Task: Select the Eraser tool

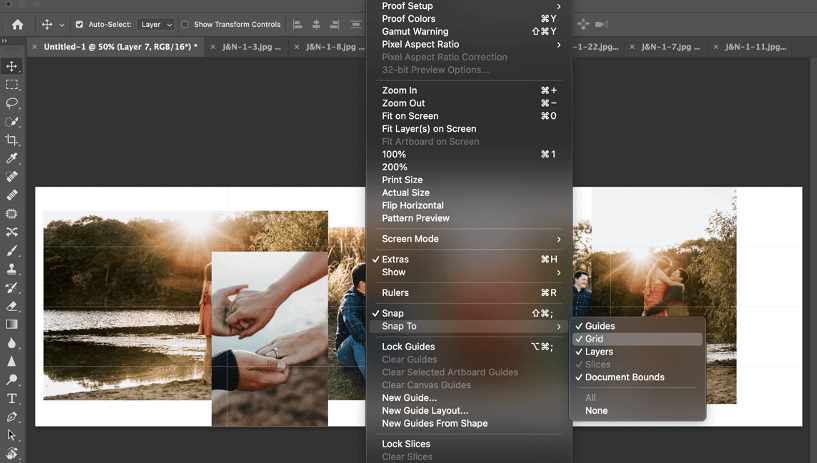Action: (11, 306)
